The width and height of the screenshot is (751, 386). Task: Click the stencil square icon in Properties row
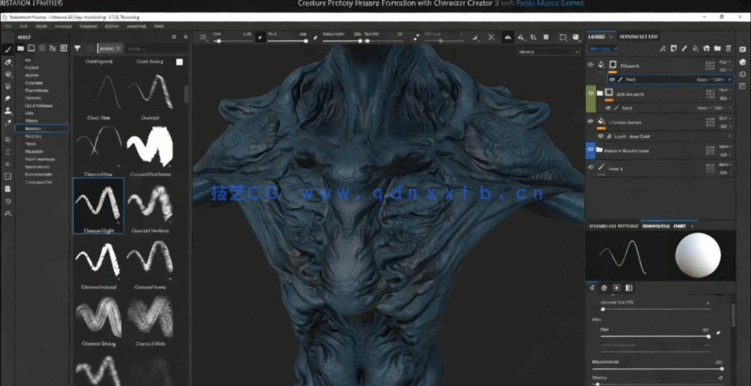[x=616, y=288]
